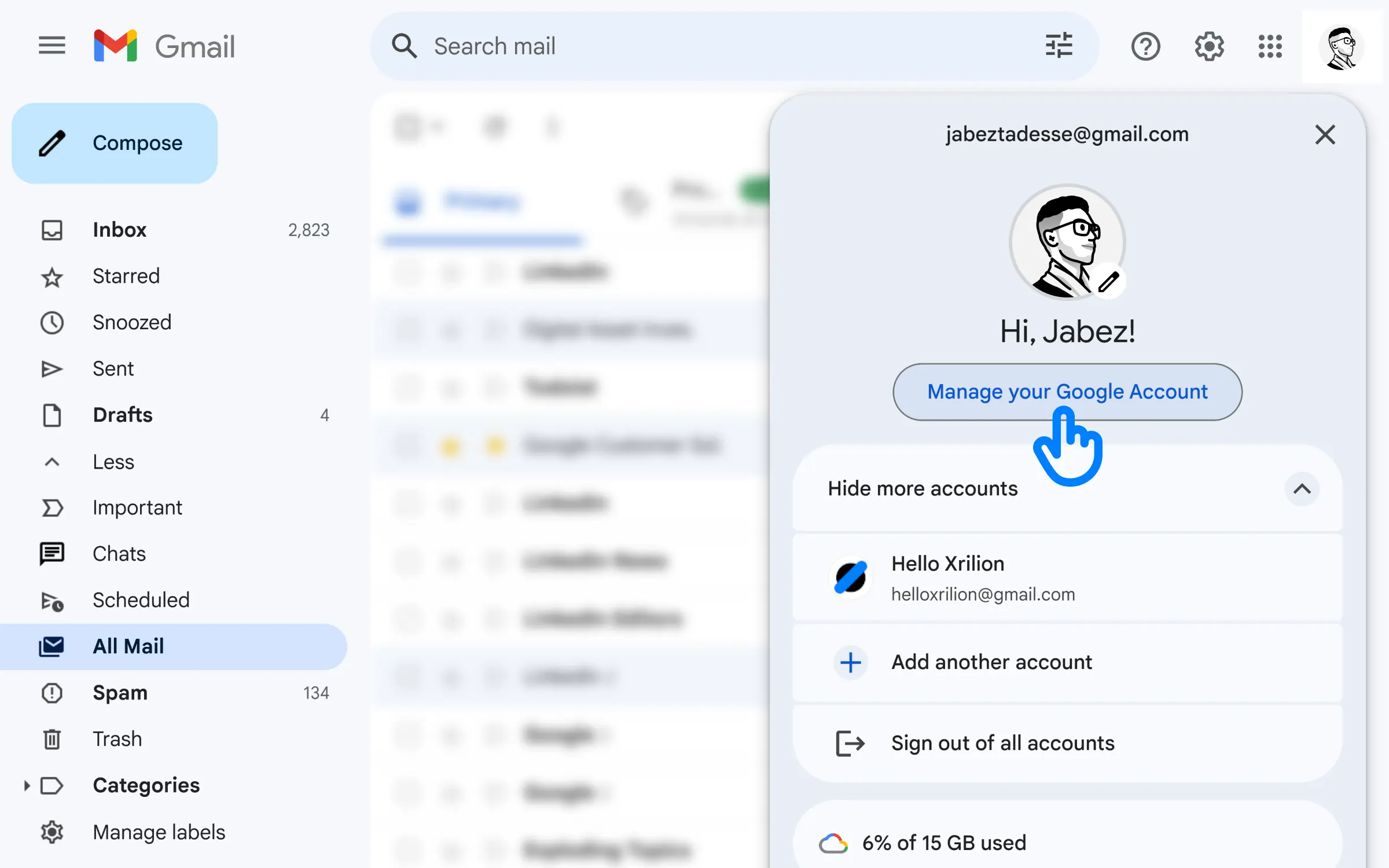Image resolution: width=1389 pixels, height=868 pixels.
Task: Open Drafts folder
Action: click(174, 415)
